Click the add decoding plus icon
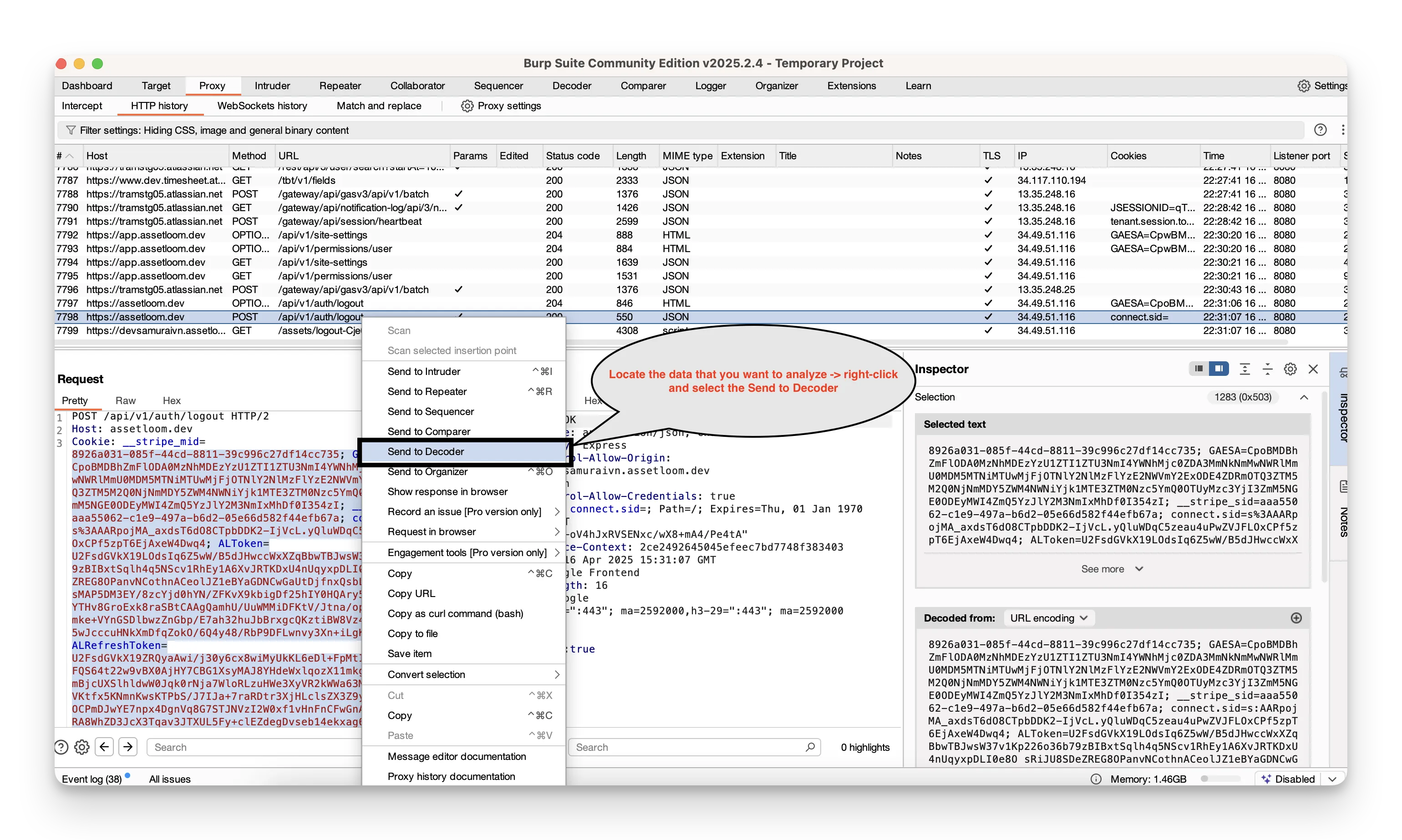The height and width of the screenshot is (840, 1402). 1296,618
